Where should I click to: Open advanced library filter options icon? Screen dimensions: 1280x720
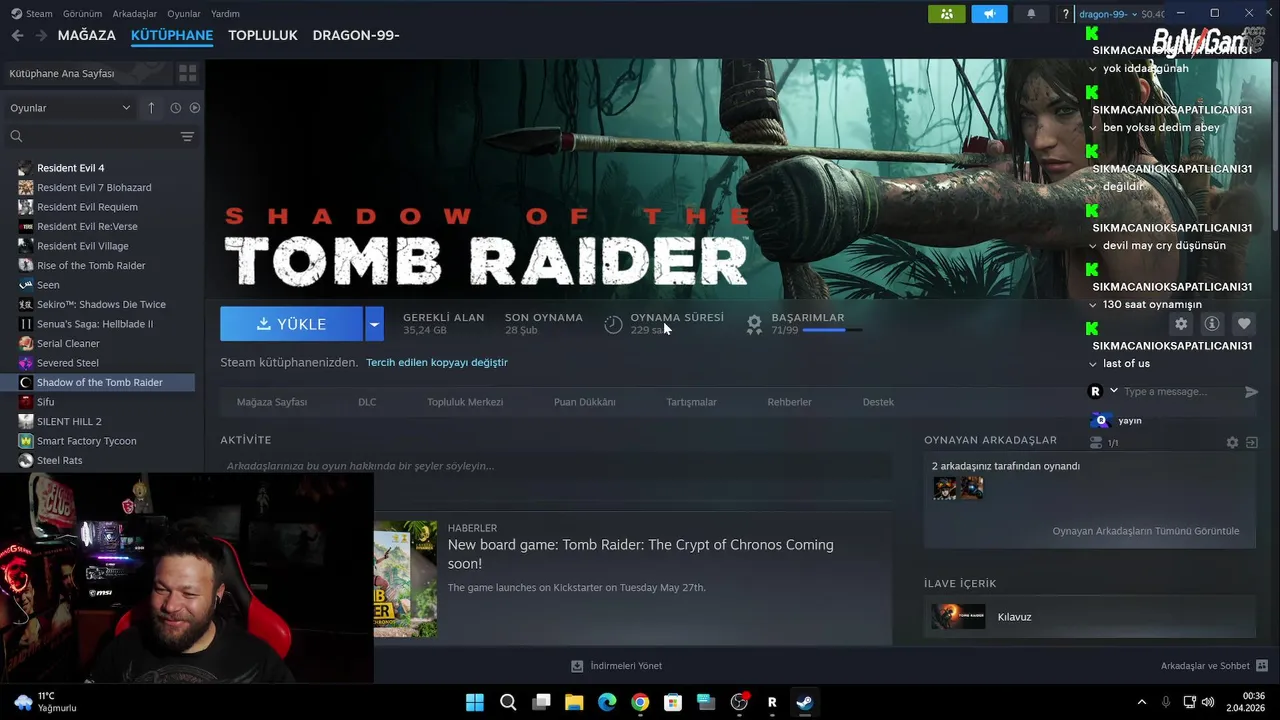coord(187,136)
